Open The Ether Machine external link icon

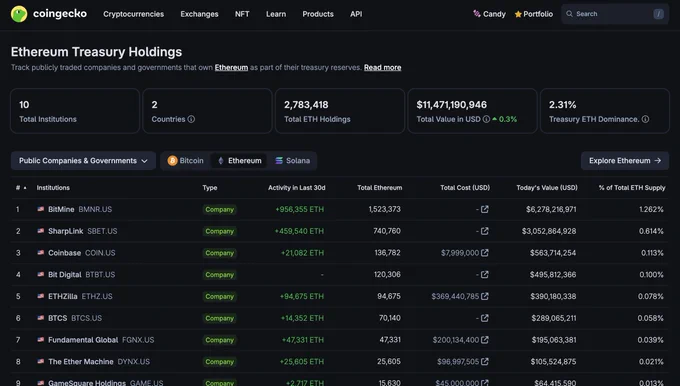click(x=485, y=361)
